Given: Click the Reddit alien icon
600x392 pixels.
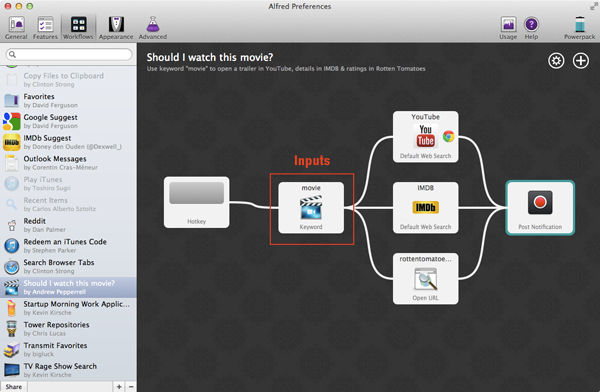Looking at the screenshot, I should (x=12, y=225).
